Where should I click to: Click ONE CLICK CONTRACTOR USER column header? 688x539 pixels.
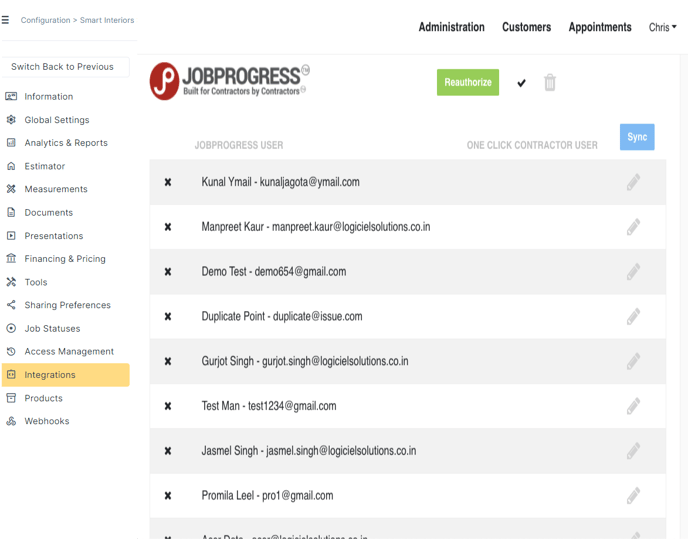[532, 145]
